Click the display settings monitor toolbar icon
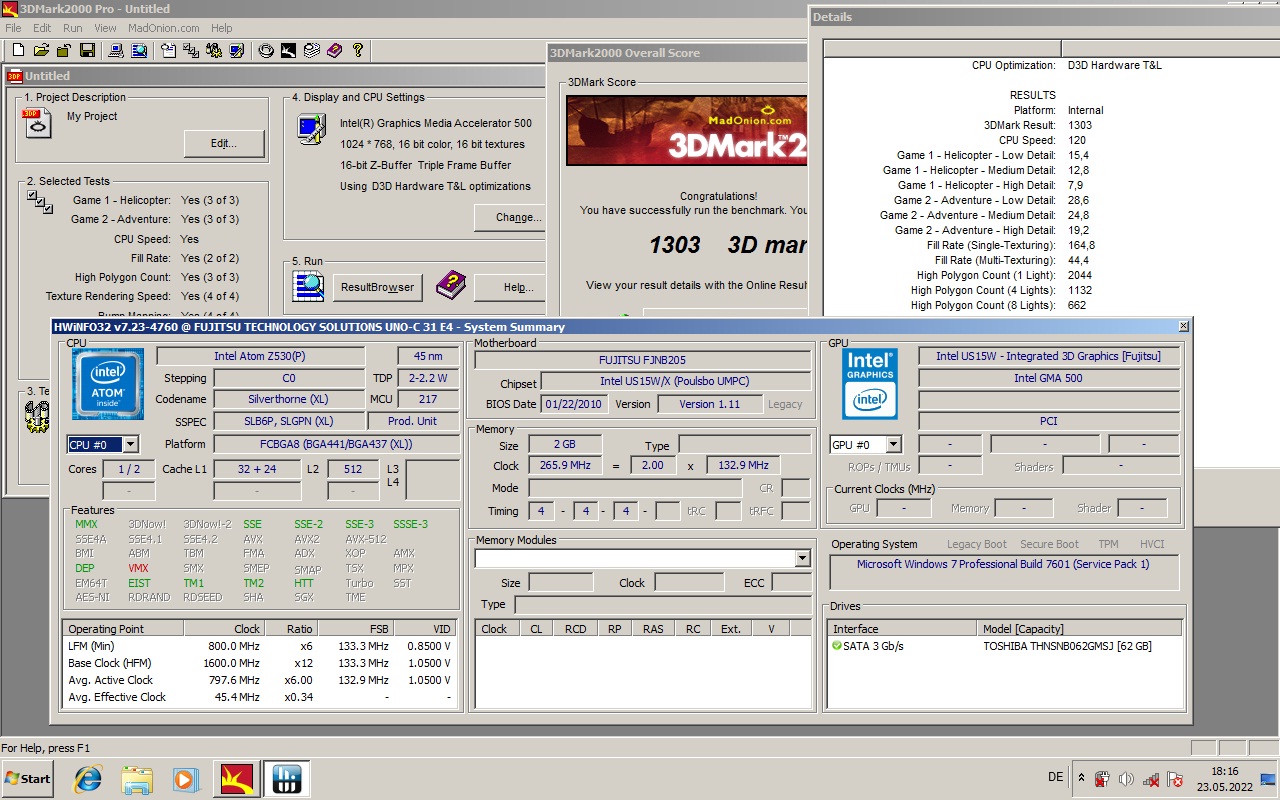The image size is (1280, 800). [237, 50]
